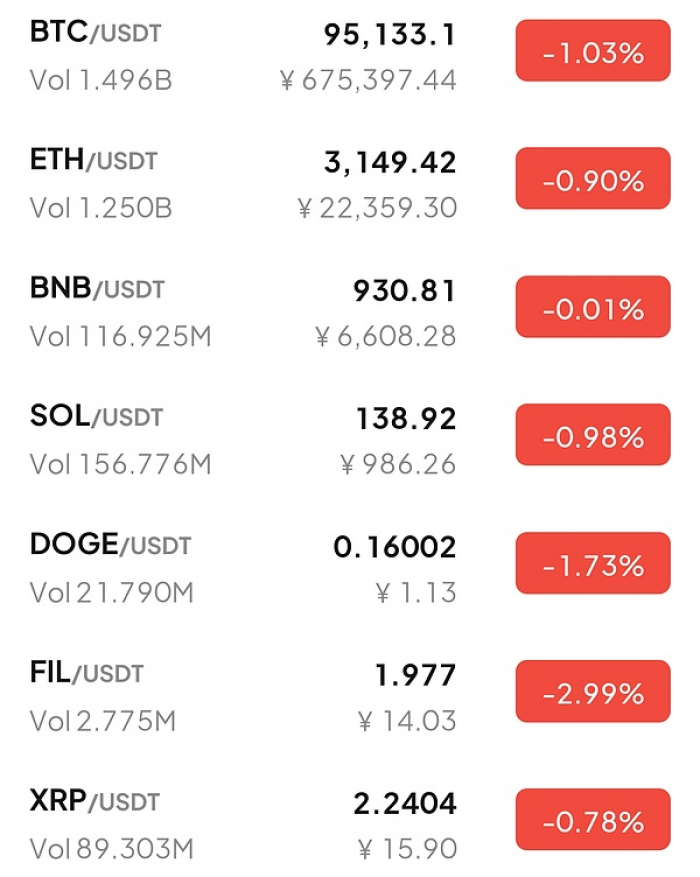Tap the ETH -0.90% change badge
700x877 pixels.
(x=593, y=181)
